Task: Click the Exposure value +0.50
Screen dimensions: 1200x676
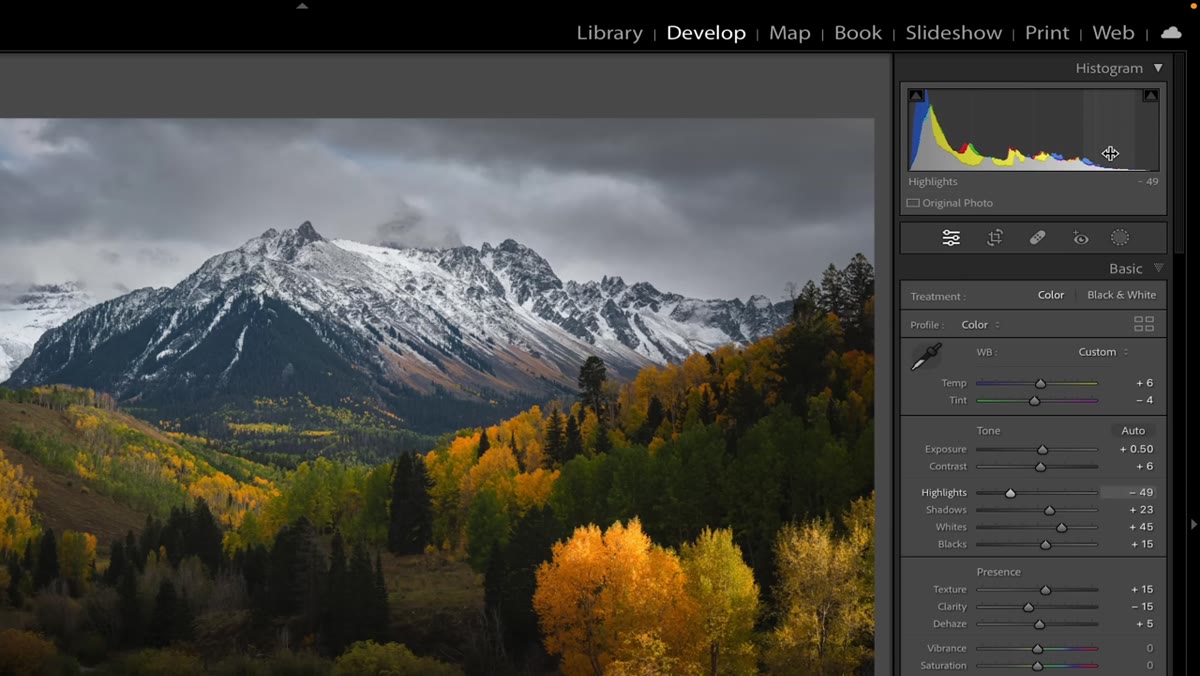Action: (1136, 449)
